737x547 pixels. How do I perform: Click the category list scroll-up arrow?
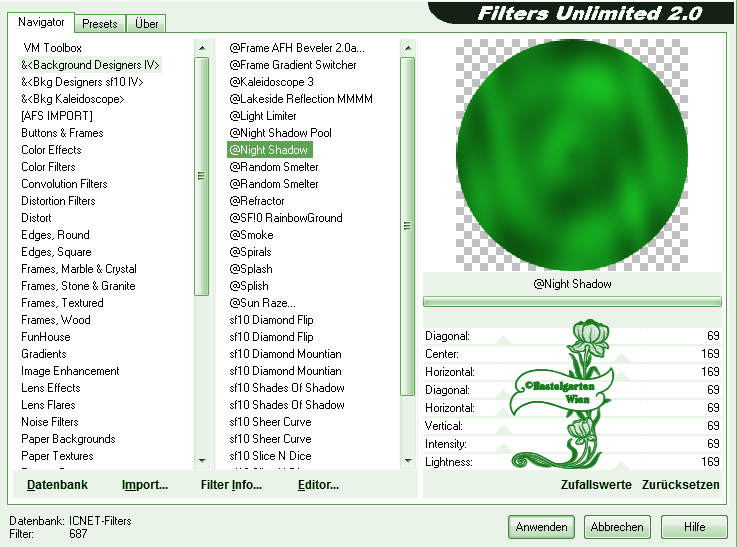coord(202,48)
